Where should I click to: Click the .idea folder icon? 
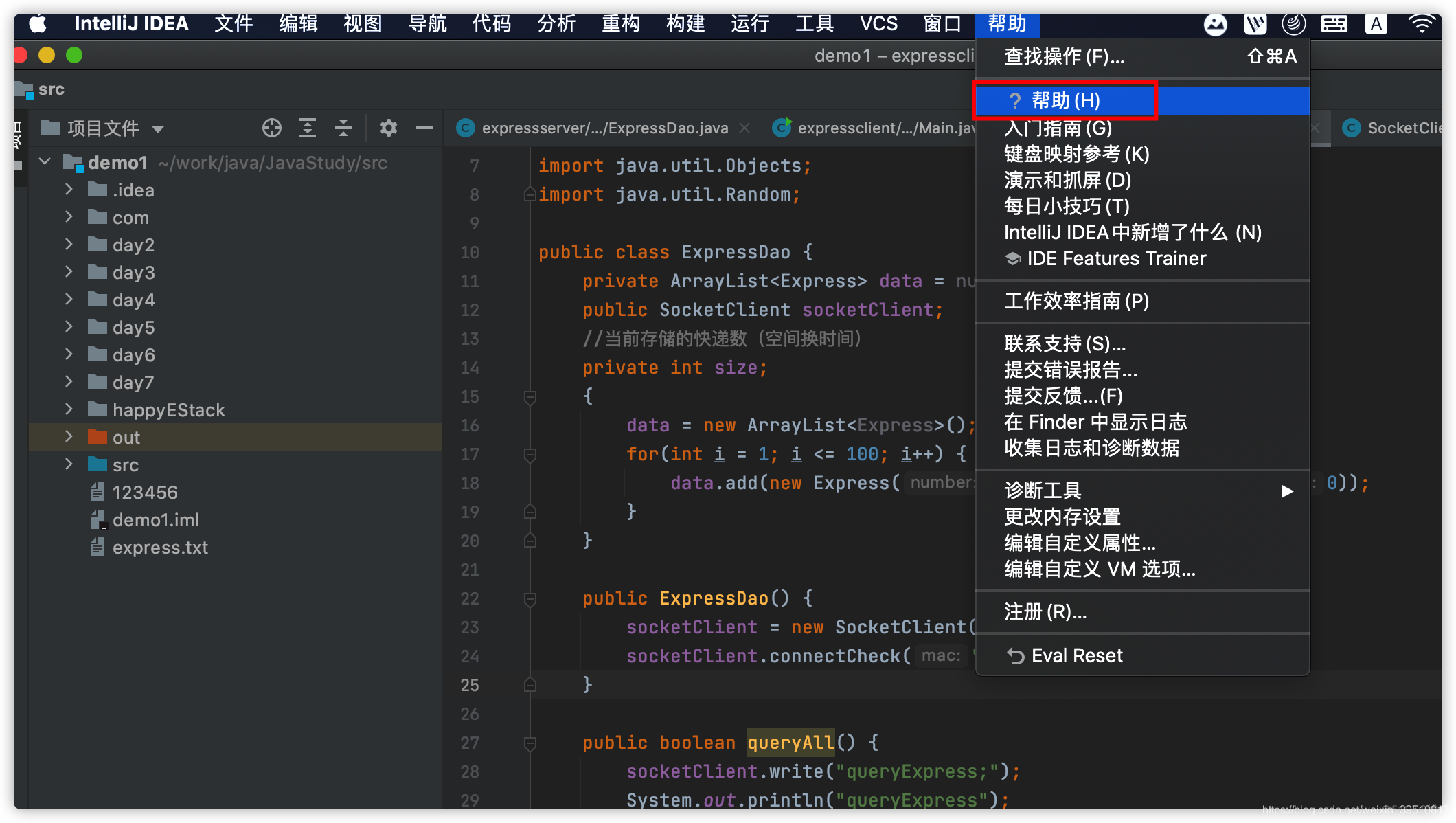98,190
